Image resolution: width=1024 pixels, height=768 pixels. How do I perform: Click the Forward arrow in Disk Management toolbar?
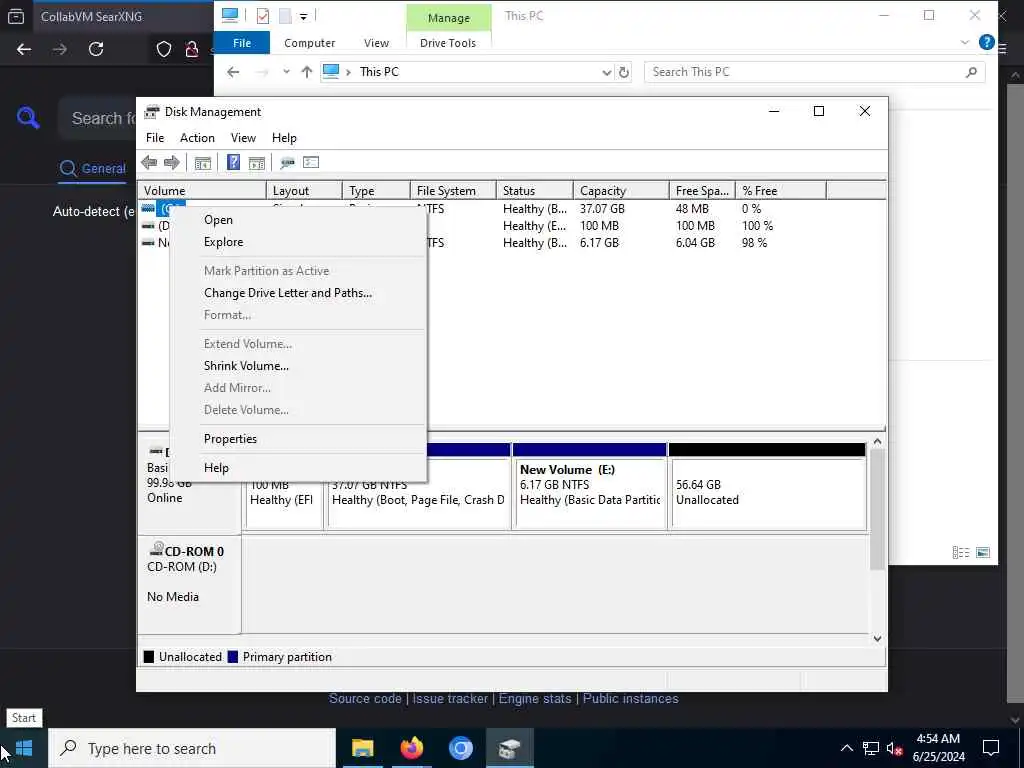(172, 163)
